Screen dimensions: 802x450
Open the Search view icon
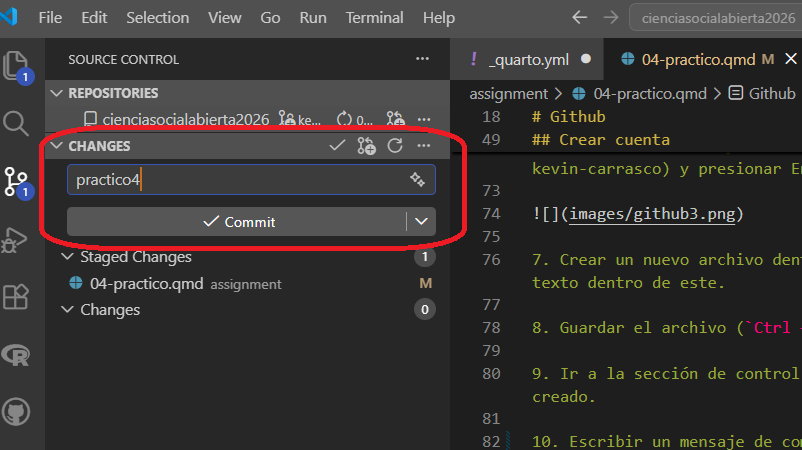pos(17,123)
